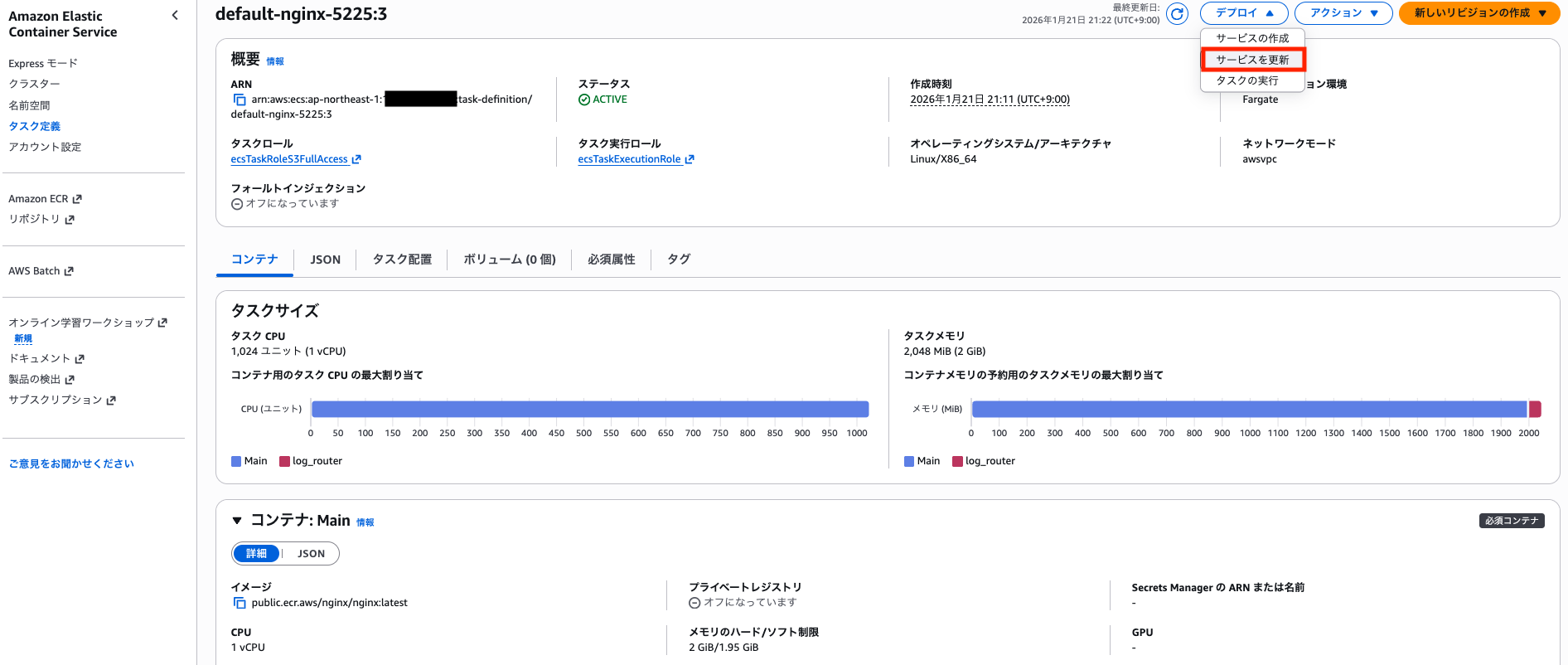Open the ecsTaskExecutionRole link

pyautogui.click(x=629, y=159)
